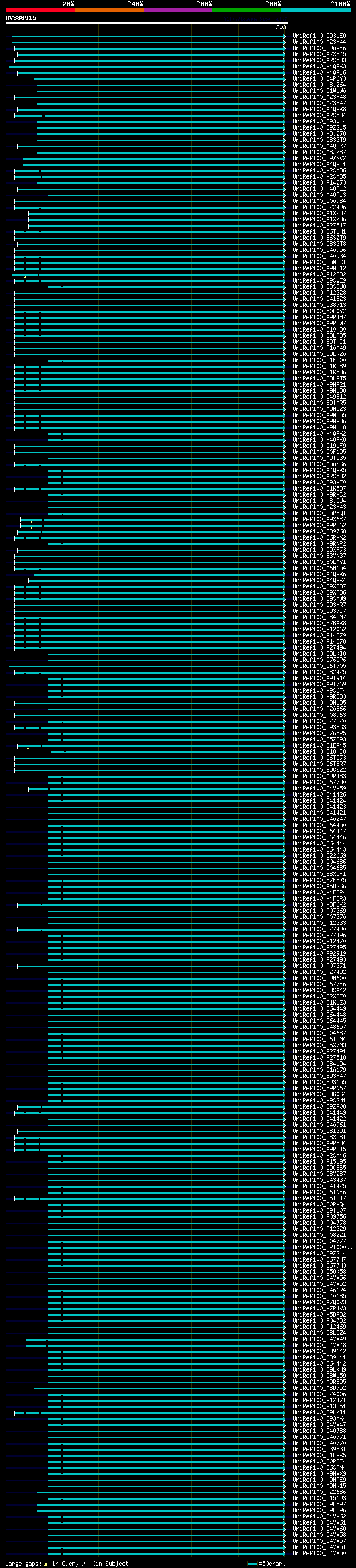This screenshot has width=356, height=1568.
Task: Select the UniRef100_P12333 label
Action: [x=319, y=923]
